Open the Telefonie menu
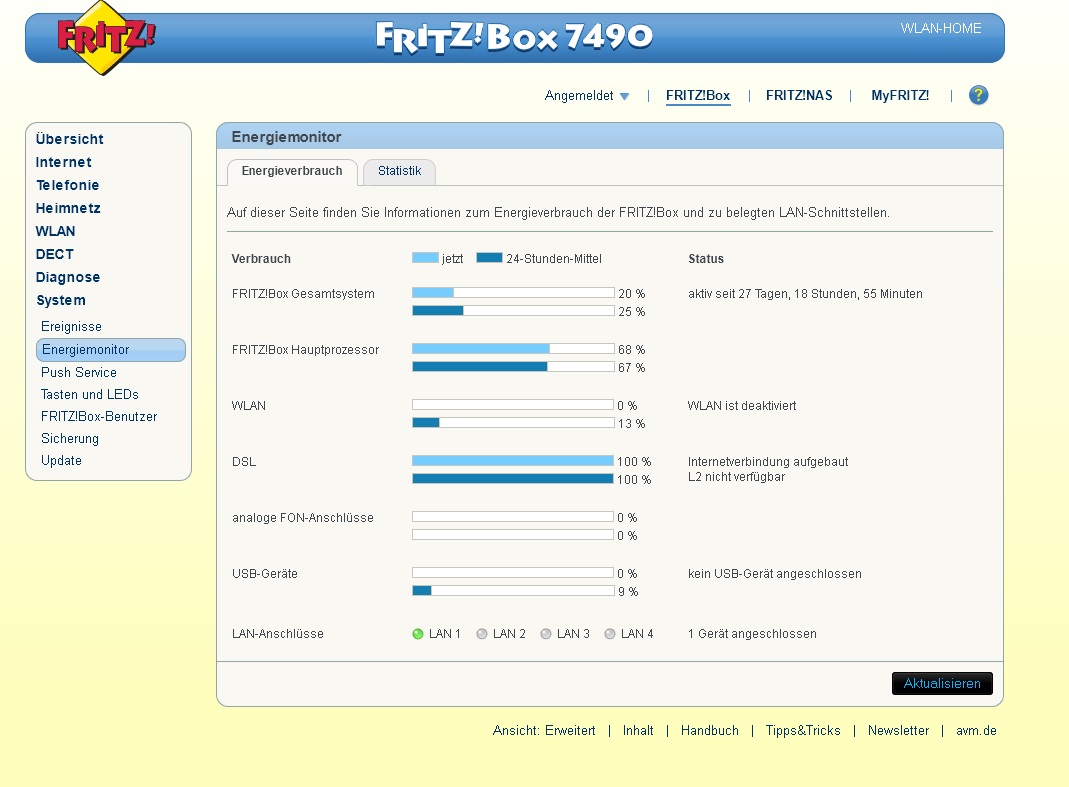The image size is (1069, 787). (67, 185)
